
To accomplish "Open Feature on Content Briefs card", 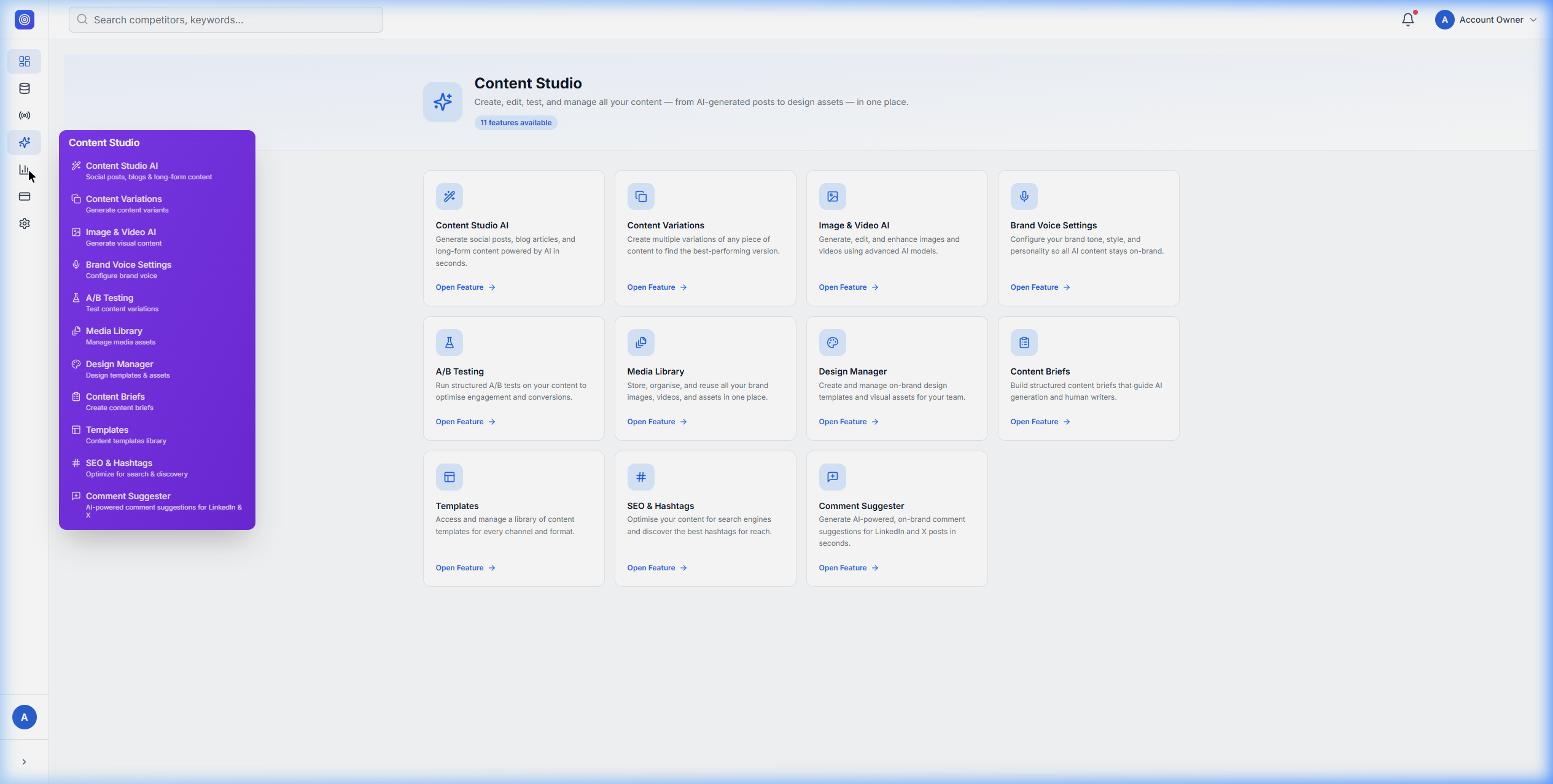I will click(1040, 422).
